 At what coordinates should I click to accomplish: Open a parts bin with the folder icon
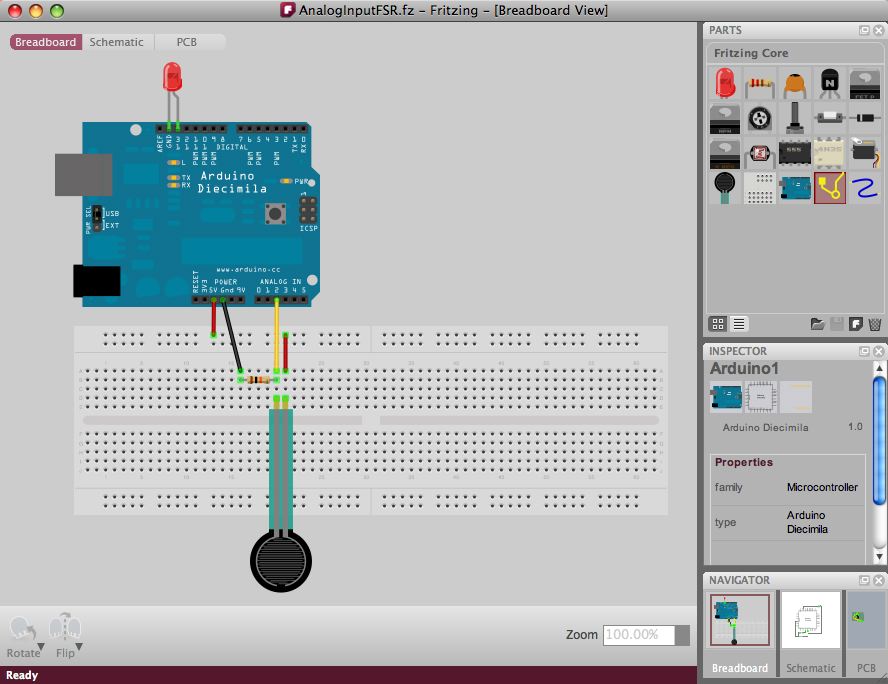point(818,324)
